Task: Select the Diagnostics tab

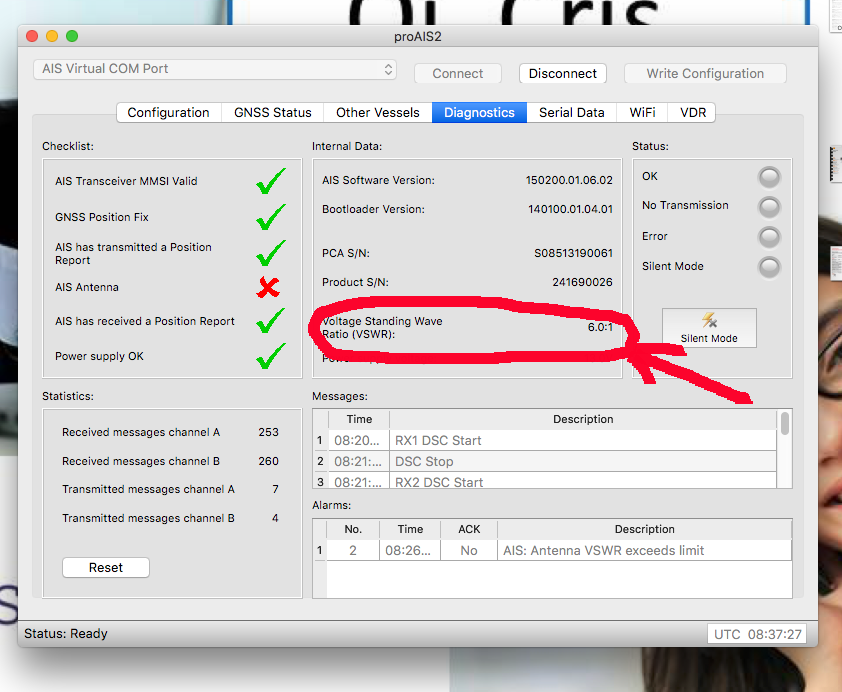Action: (x=479, y=113)
